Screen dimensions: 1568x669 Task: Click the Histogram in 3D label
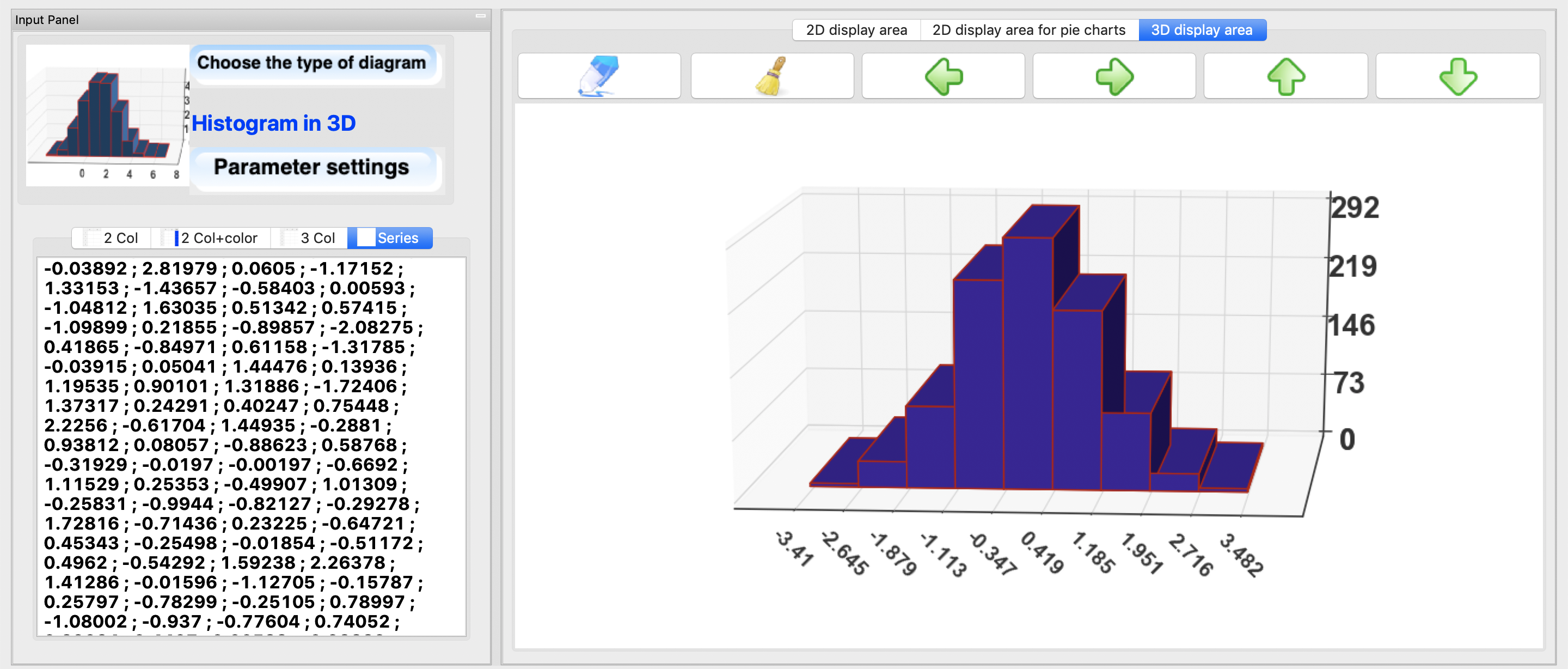[x=273, y=123]
